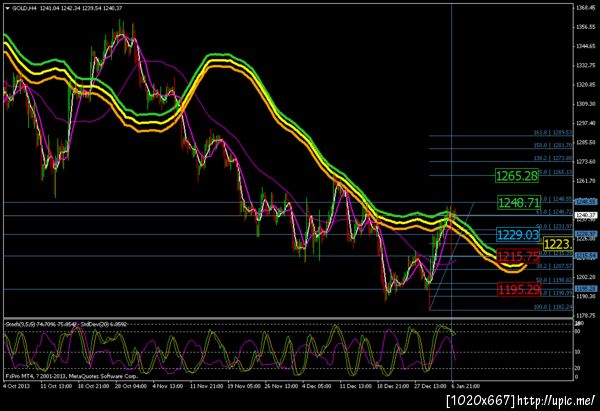The width and height of the screenshot is (600, 411).
Task: Click the yellow 1223 price label
Action: [x=558, y=244]
